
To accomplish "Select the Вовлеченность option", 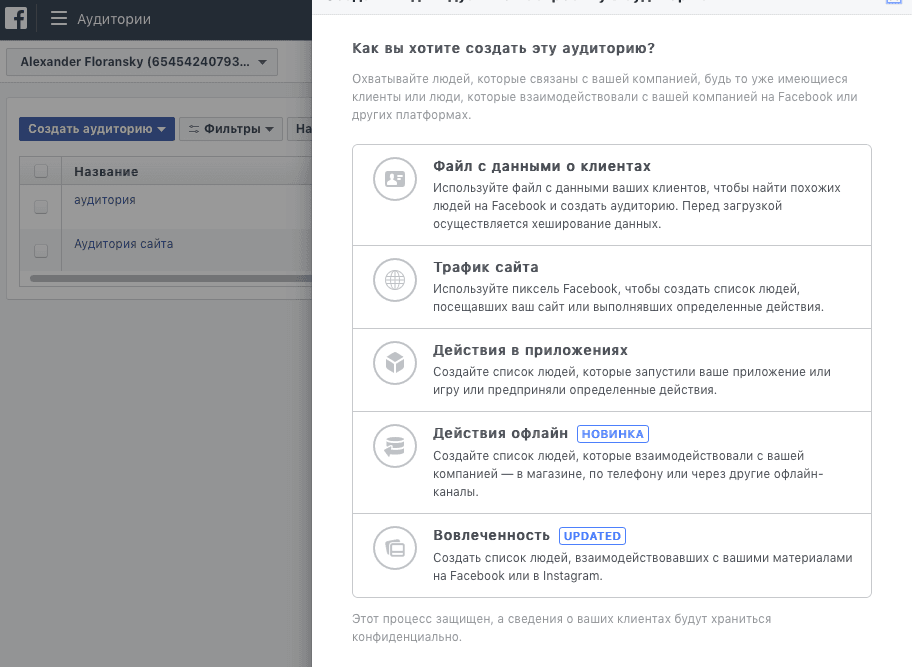I will pyautogui.click(x=612, y=555).
